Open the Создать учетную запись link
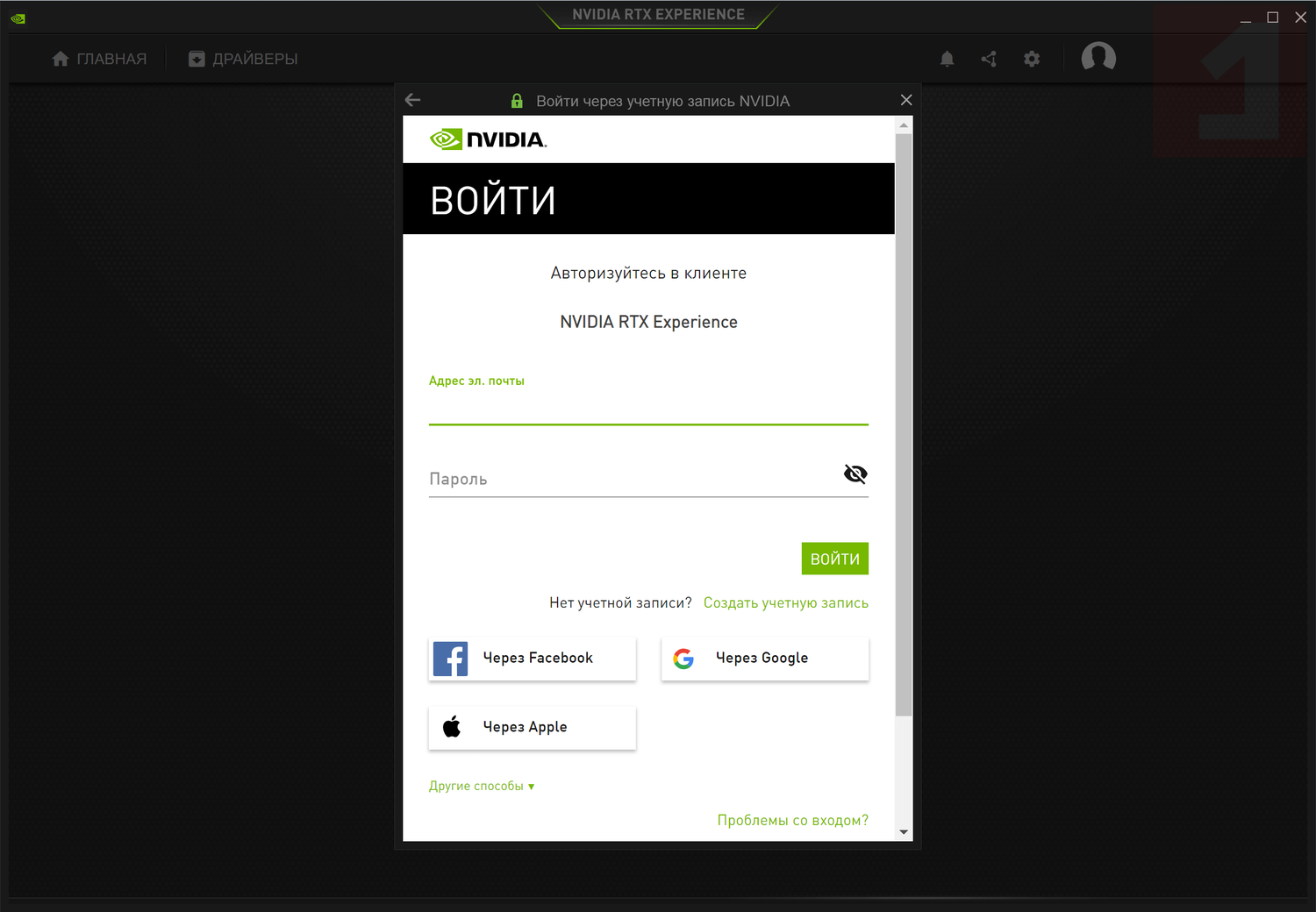This screenshot has width=1316, height=912. point(786,603)
